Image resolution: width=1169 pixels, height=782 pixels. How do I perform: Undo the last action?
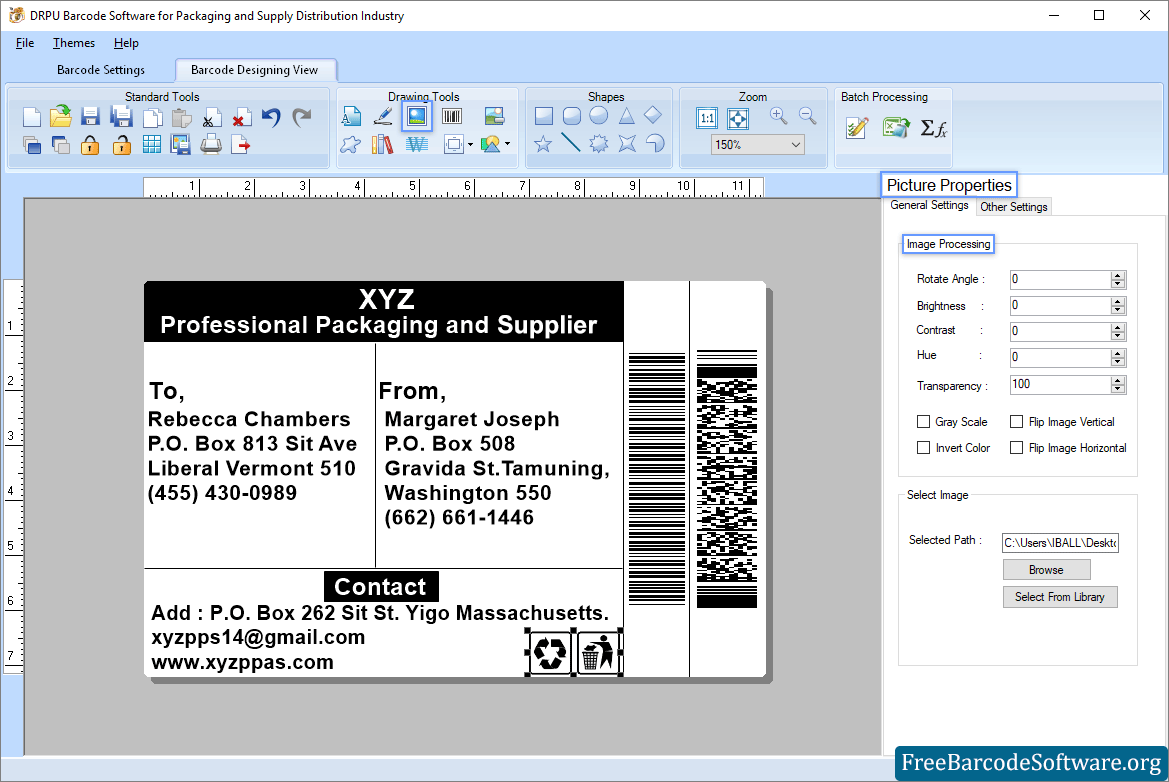point(271,117)
